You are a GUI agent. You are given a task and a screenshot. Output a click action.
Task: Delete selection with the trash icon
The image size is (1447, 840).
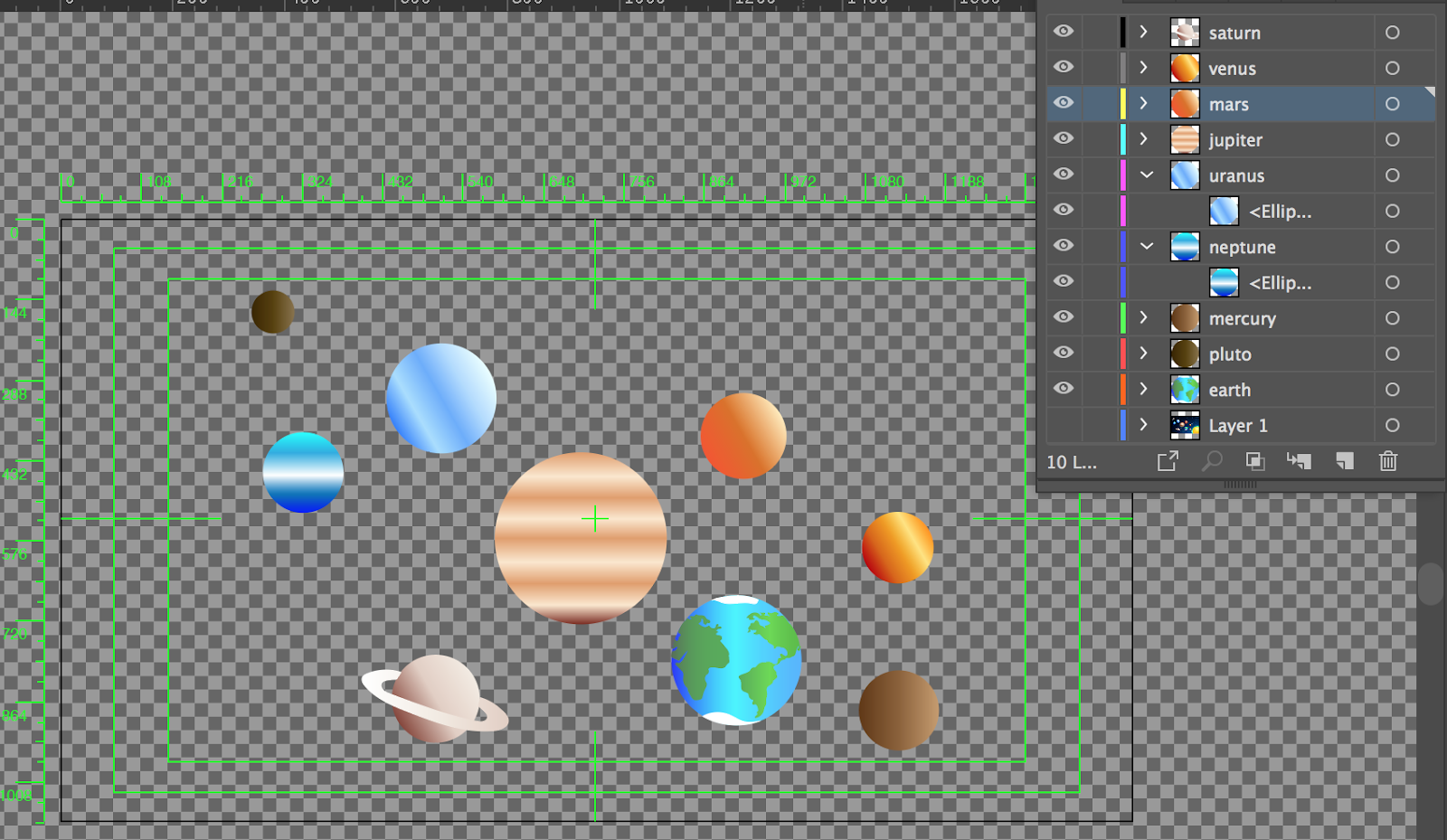click(1387, 461)
